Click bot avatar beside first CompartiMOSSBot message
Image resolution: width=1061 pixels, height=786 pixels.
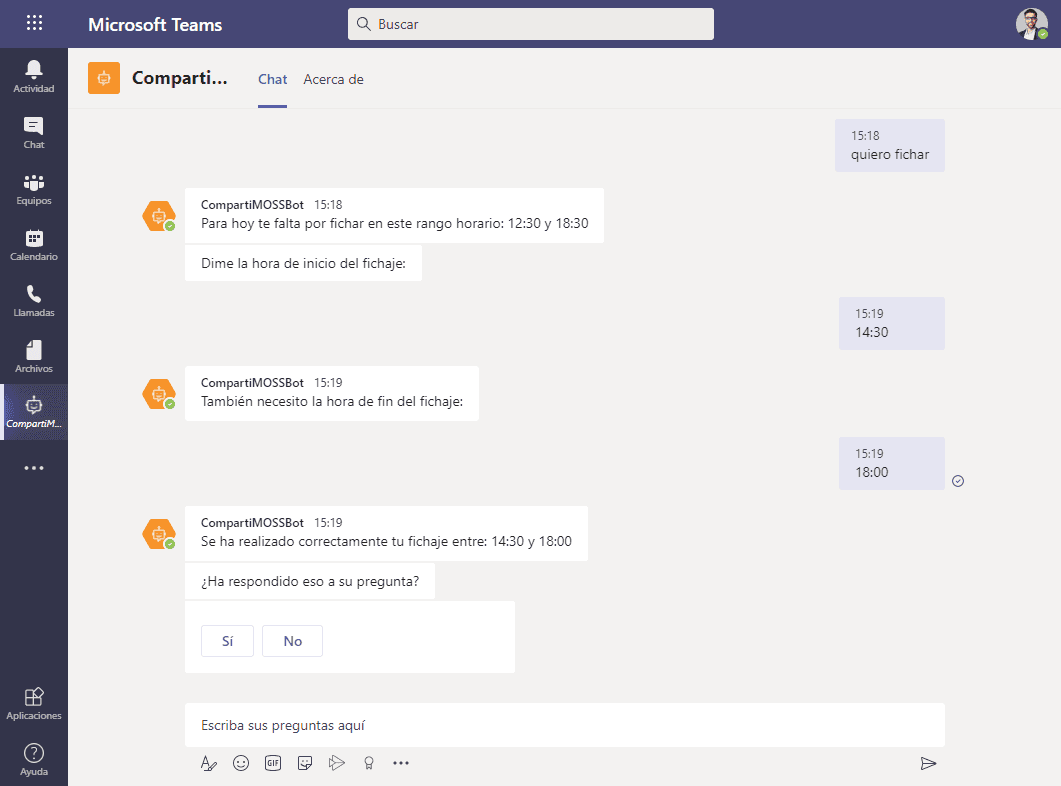coord(159,216)
